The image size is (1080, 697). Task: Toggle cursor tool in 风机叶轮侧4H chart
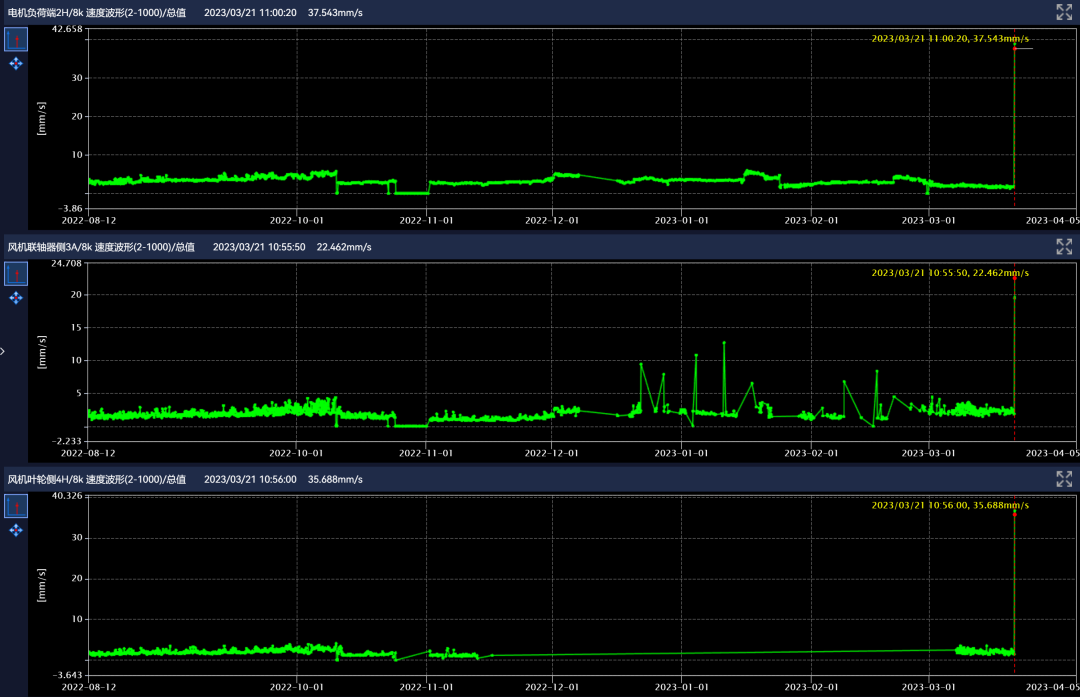[x=16, y=507]
